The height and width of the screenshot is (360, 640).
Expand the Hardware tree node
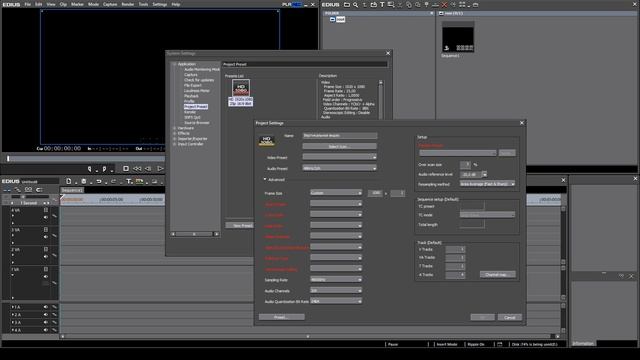pos(175,128)
